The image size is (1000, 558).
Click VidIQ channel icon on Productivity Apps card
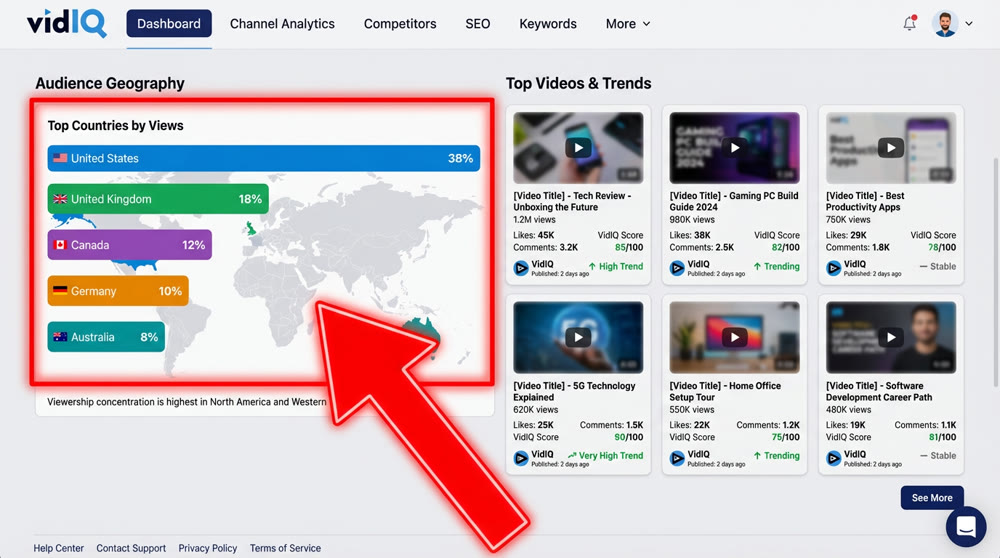tap(834, 268)
